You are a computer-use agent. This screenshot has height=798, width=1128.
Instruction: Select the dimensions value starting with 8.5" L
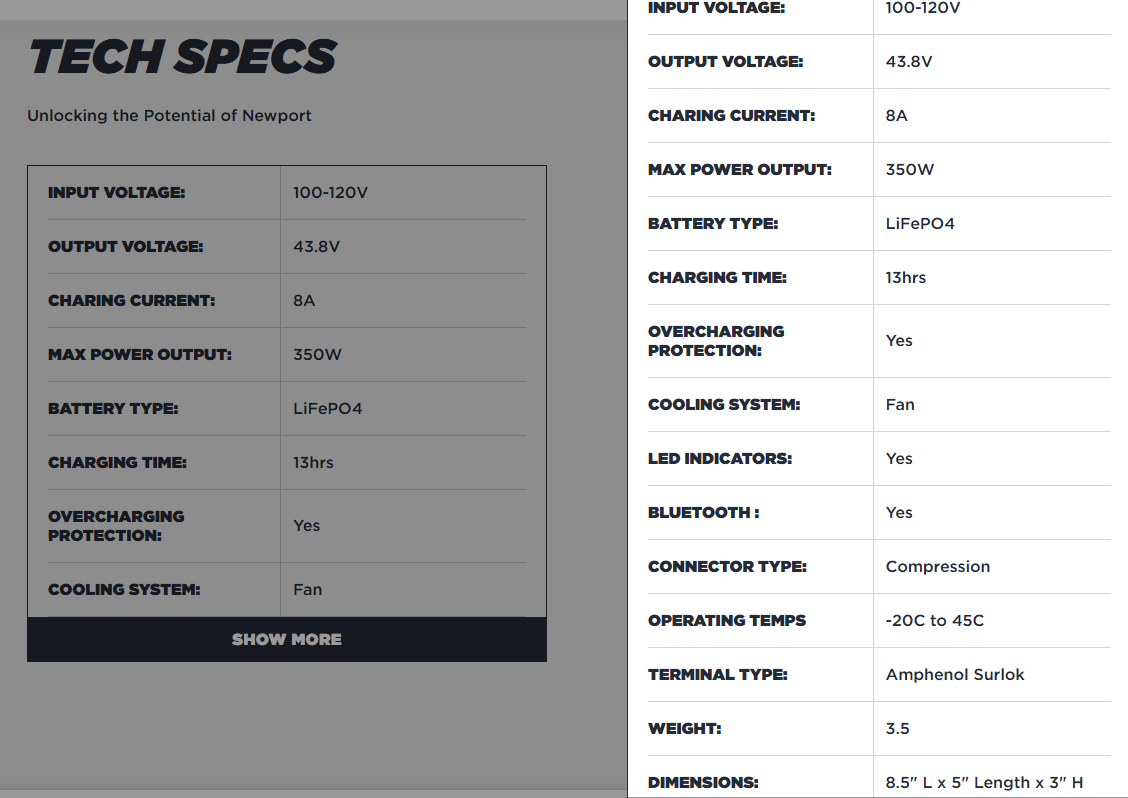click(984, 782)
